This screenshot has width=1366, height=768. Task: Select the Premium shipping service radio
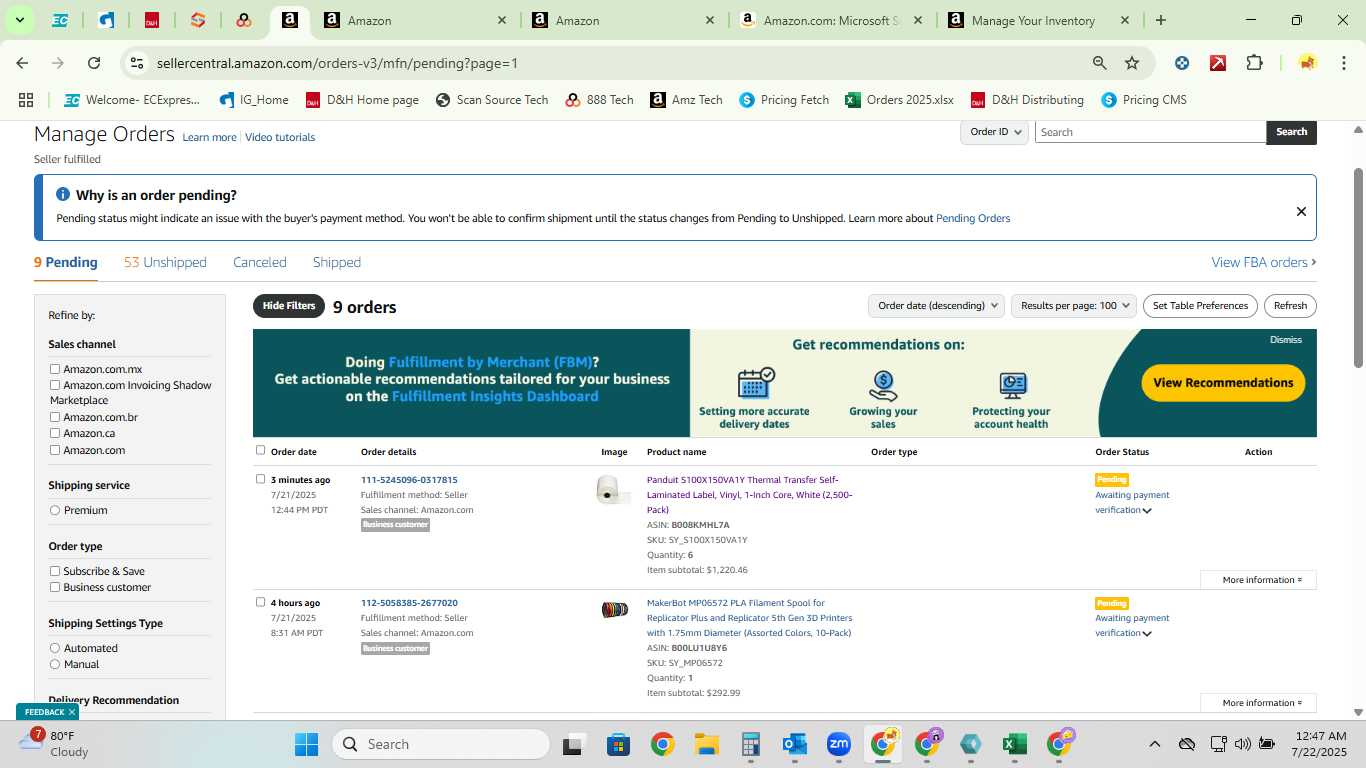[x=55, y=510]
